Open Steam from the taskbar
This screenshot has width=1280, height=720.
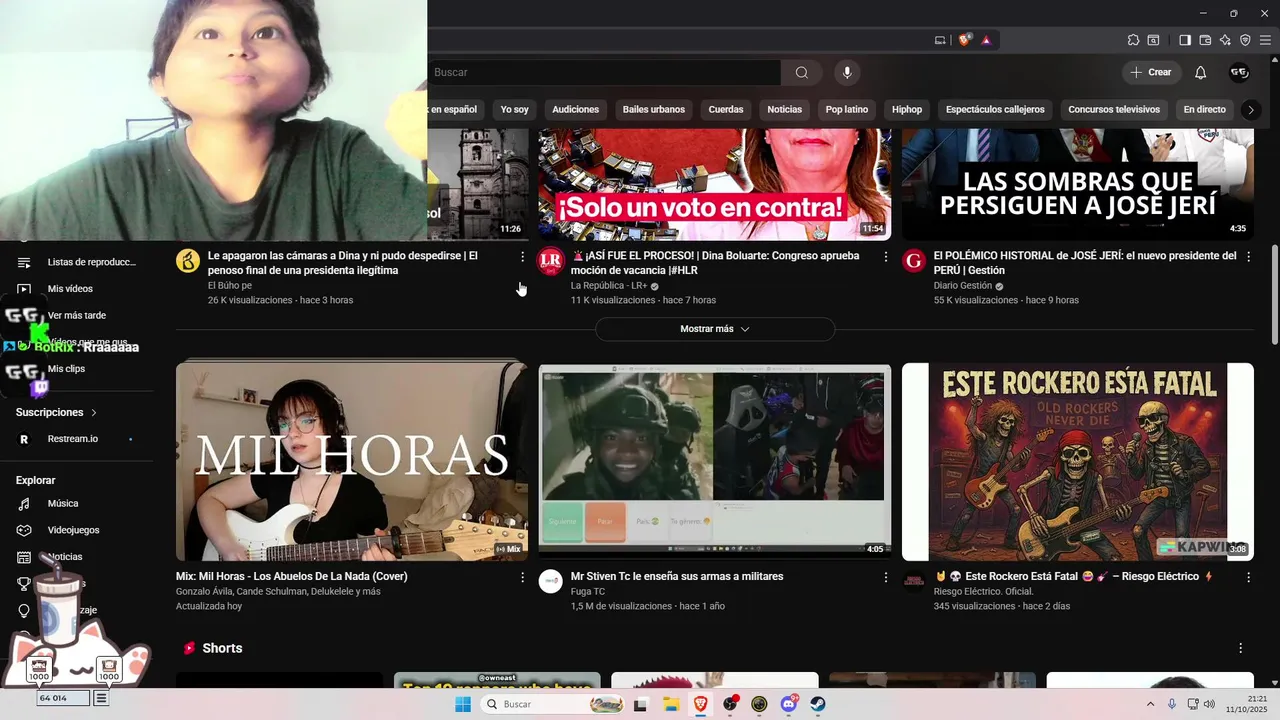click(818, 704)
